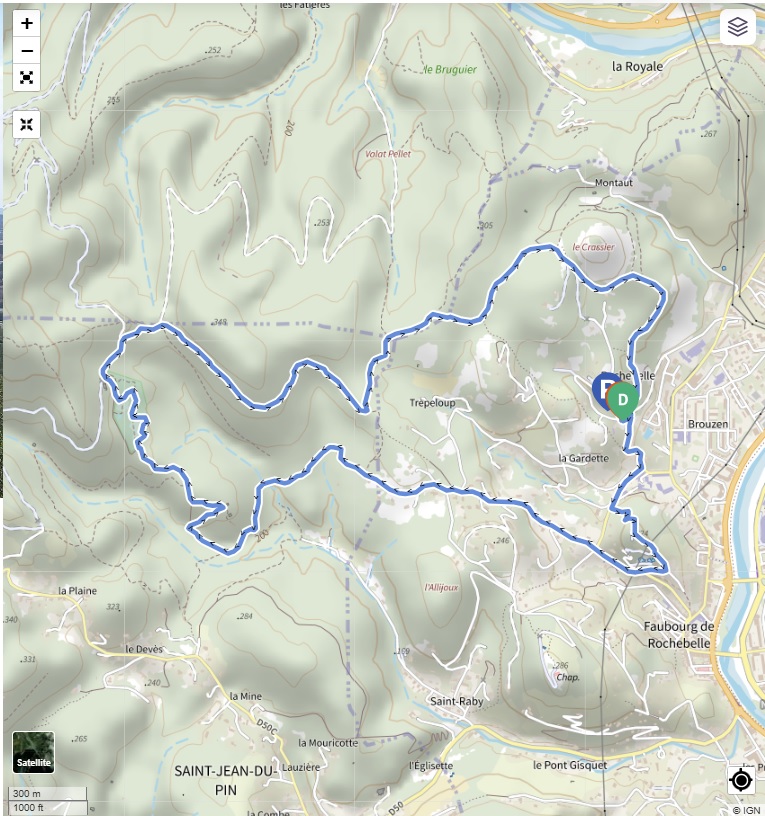Open the map layers selector
The height and width of the screenshot is (816, 765).
737,27
